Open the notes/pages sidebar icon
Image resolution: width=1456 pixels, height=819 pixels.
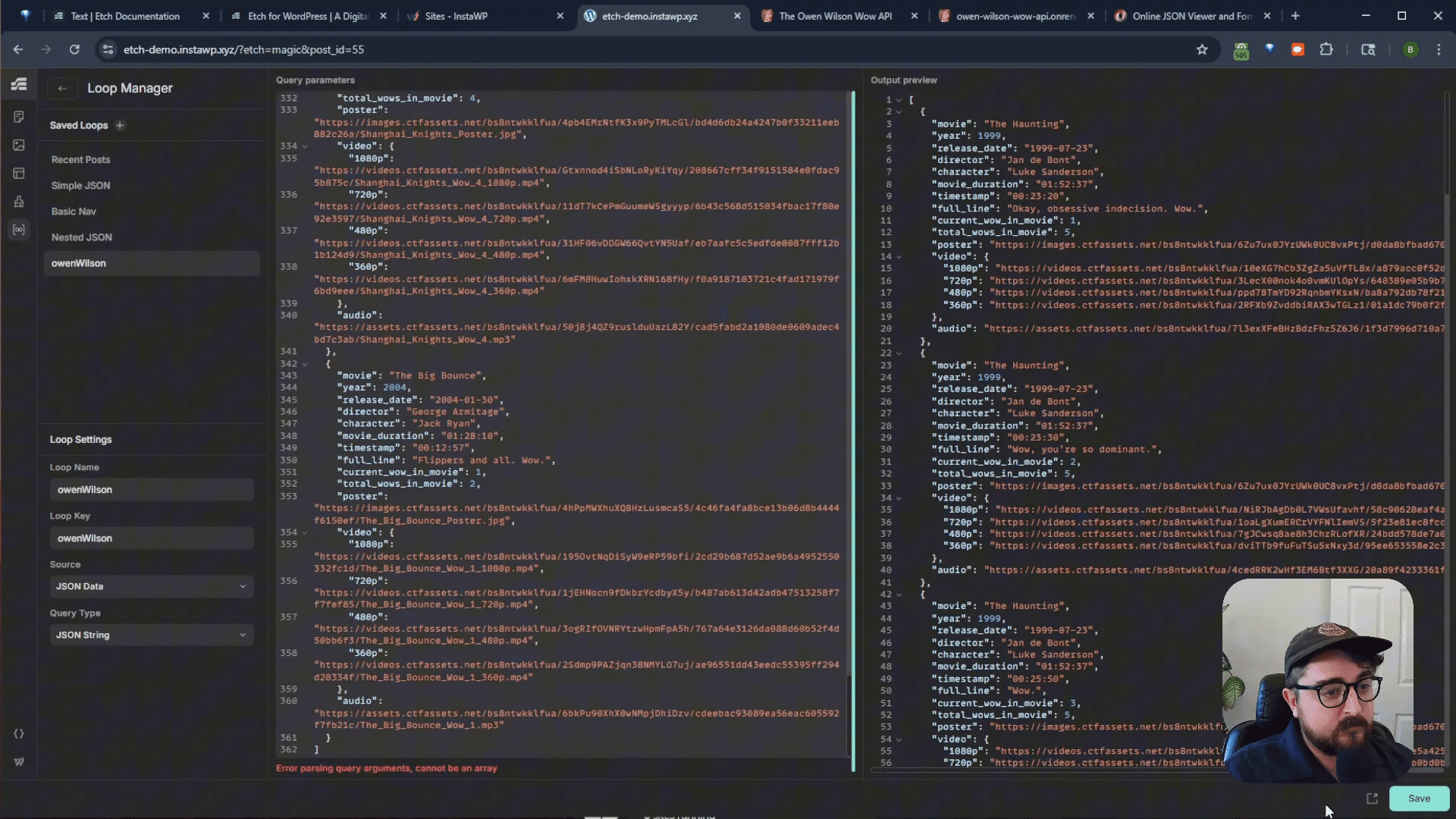click(x=19, y=117)
